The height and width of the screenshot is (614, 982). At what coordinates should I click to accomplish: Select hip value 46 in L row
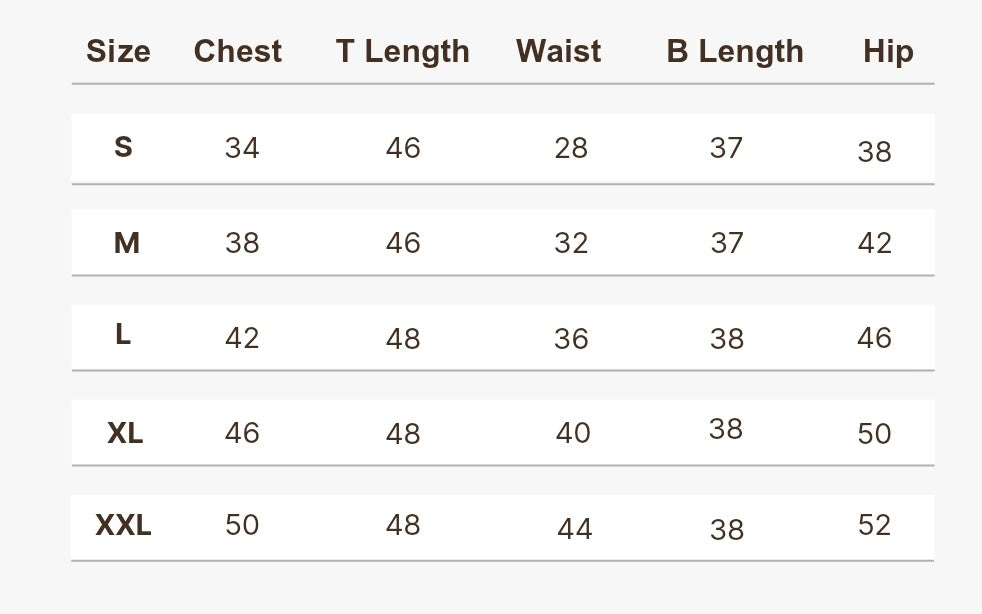(874, 338)
